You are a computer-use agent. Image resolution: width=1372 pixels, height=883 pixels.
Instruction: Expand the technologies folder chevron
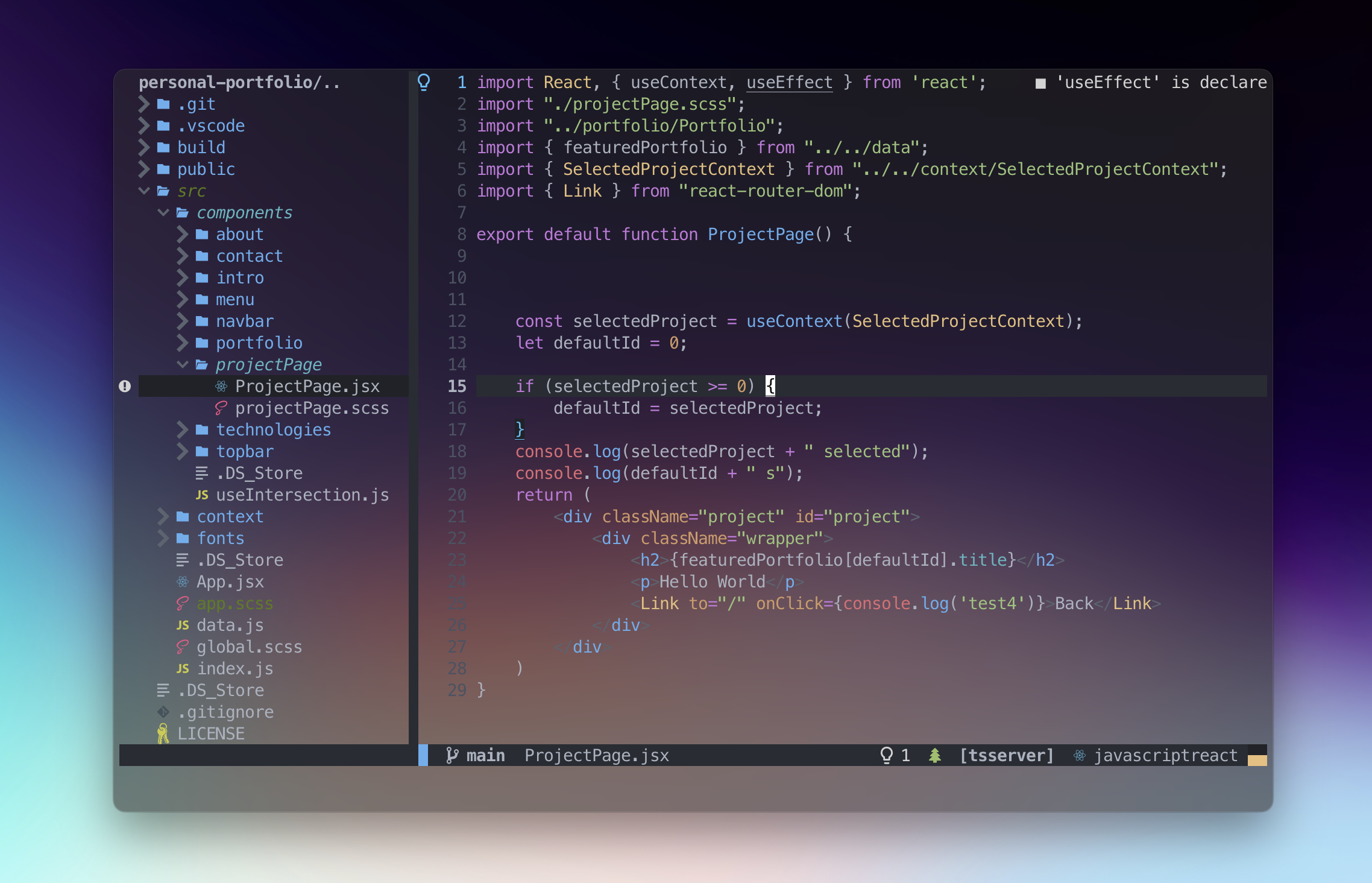pos(182,429)
